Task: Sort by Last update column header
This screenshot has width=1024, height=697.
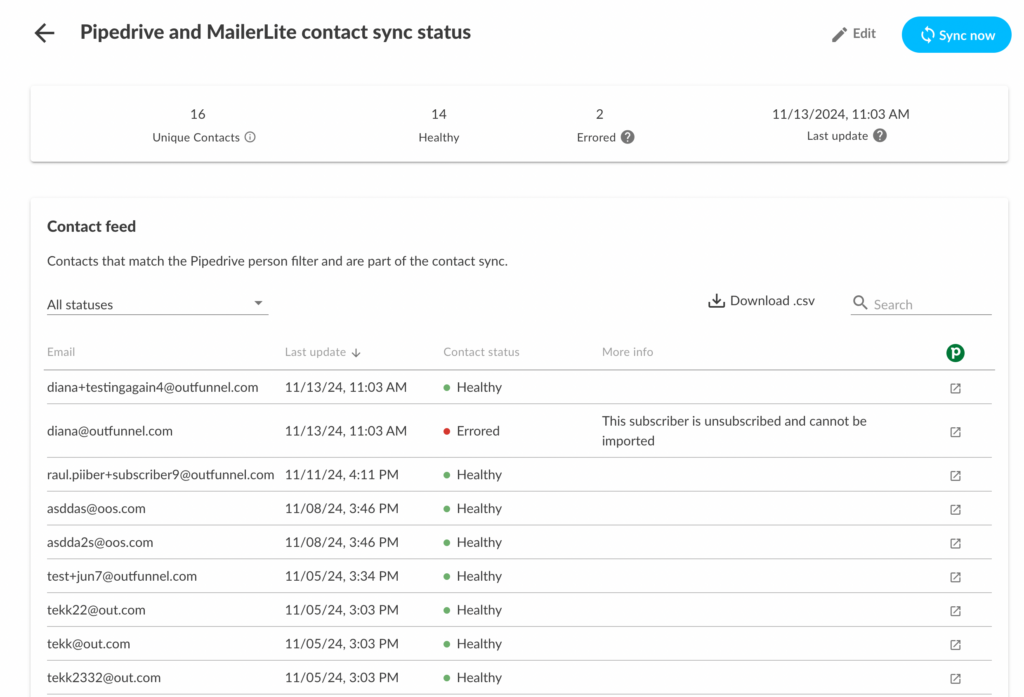Action: coord(315,352)
